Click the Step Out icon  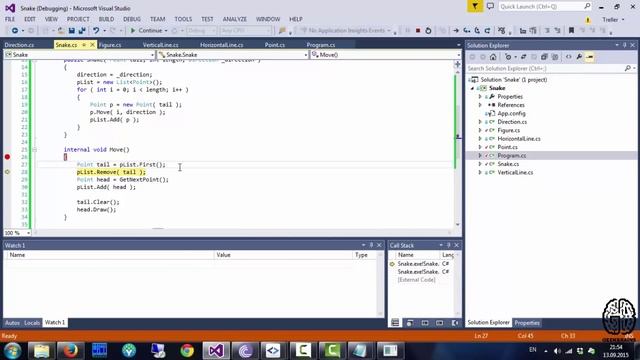click(487, 31)
